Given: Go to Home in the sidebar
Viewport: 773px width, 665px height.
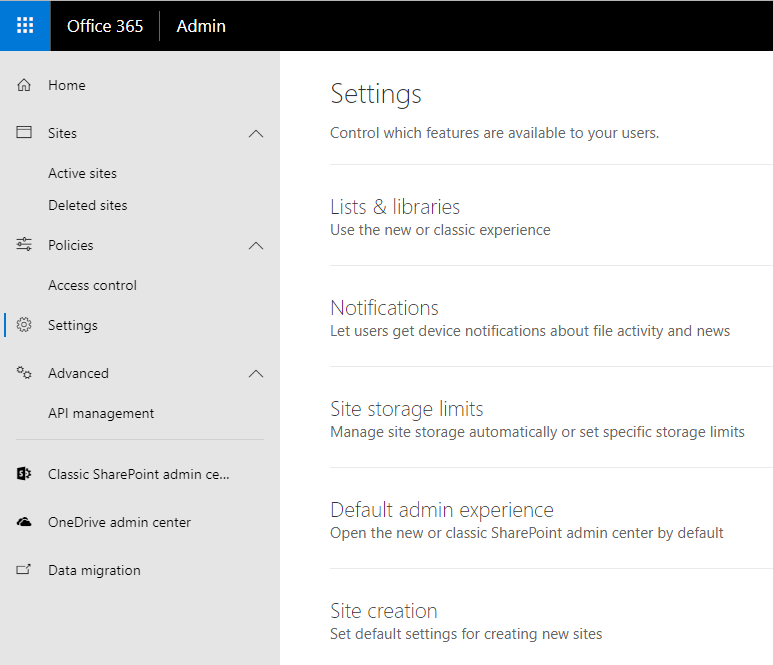Looking at the screenshot, I should [67, 85].
